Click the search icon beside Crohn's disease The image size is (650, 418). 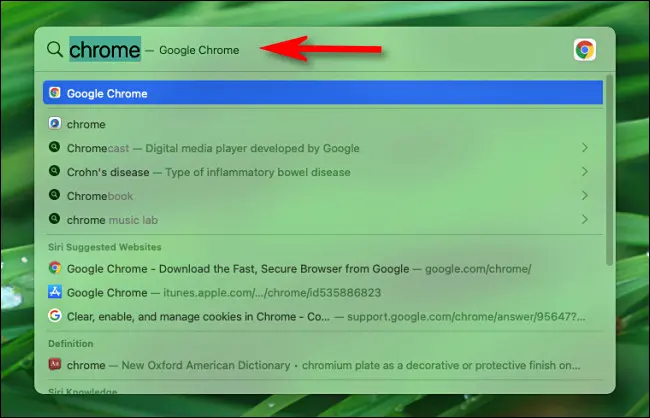pyautogui.click(x=55, y=172)
